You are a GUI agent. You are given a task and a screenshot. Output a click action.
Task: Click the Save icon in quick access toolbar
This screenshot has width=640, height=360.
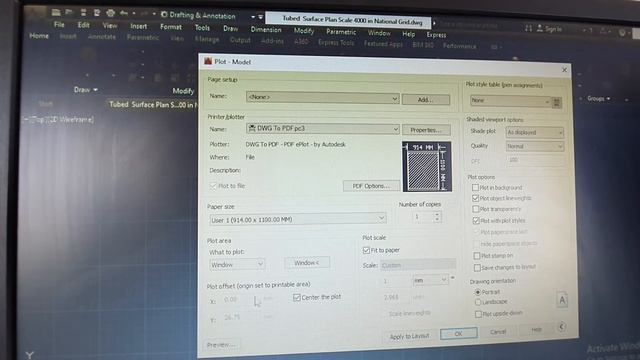coord(83,13)
